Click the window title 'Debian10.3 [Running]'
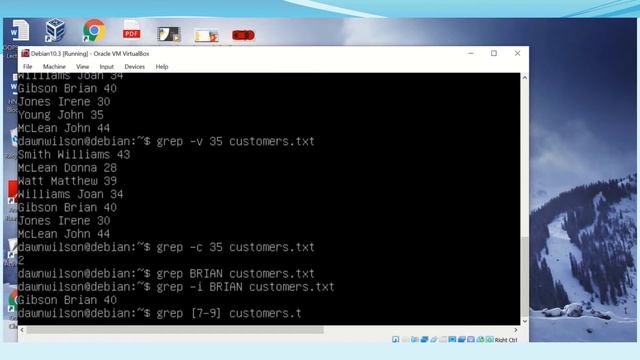The width and height of the screenshot is (640, 360). point(60,53)
